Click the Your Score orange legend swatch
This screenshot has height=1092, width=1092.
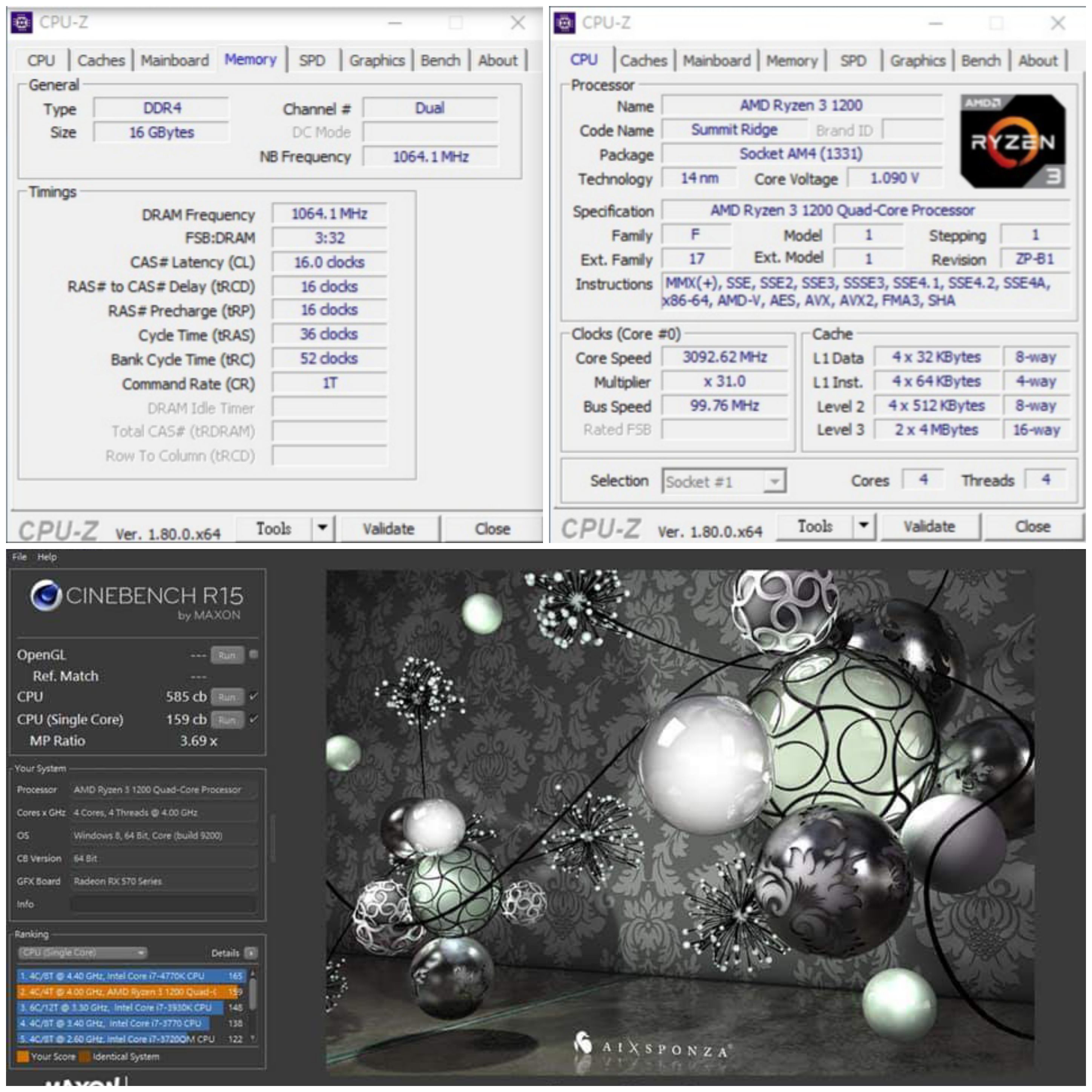[x=23, y=1057]
